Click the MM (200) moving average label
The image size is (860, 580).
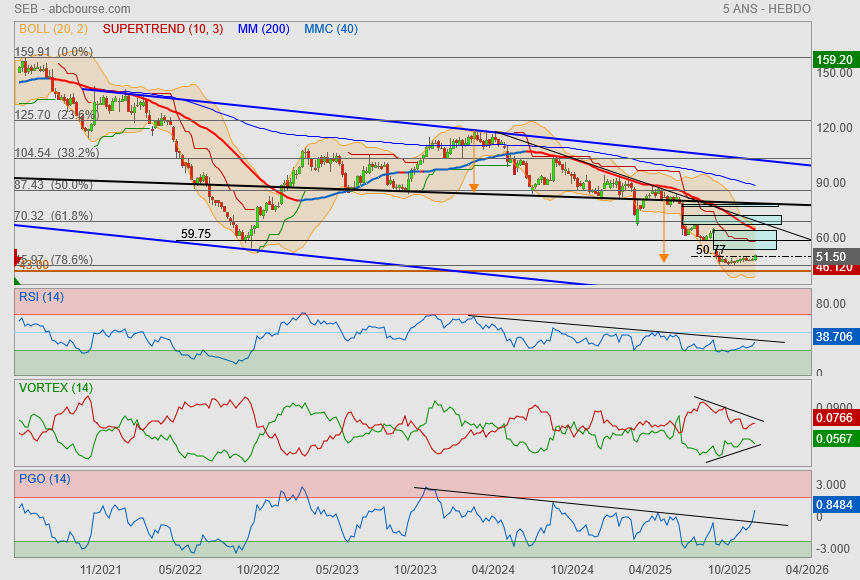(263, 29)
